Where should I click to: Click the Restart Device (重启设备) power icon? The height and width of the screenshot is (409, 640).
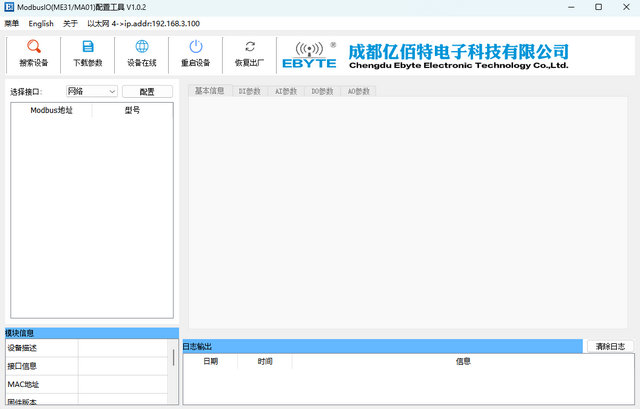coord(196,47)
